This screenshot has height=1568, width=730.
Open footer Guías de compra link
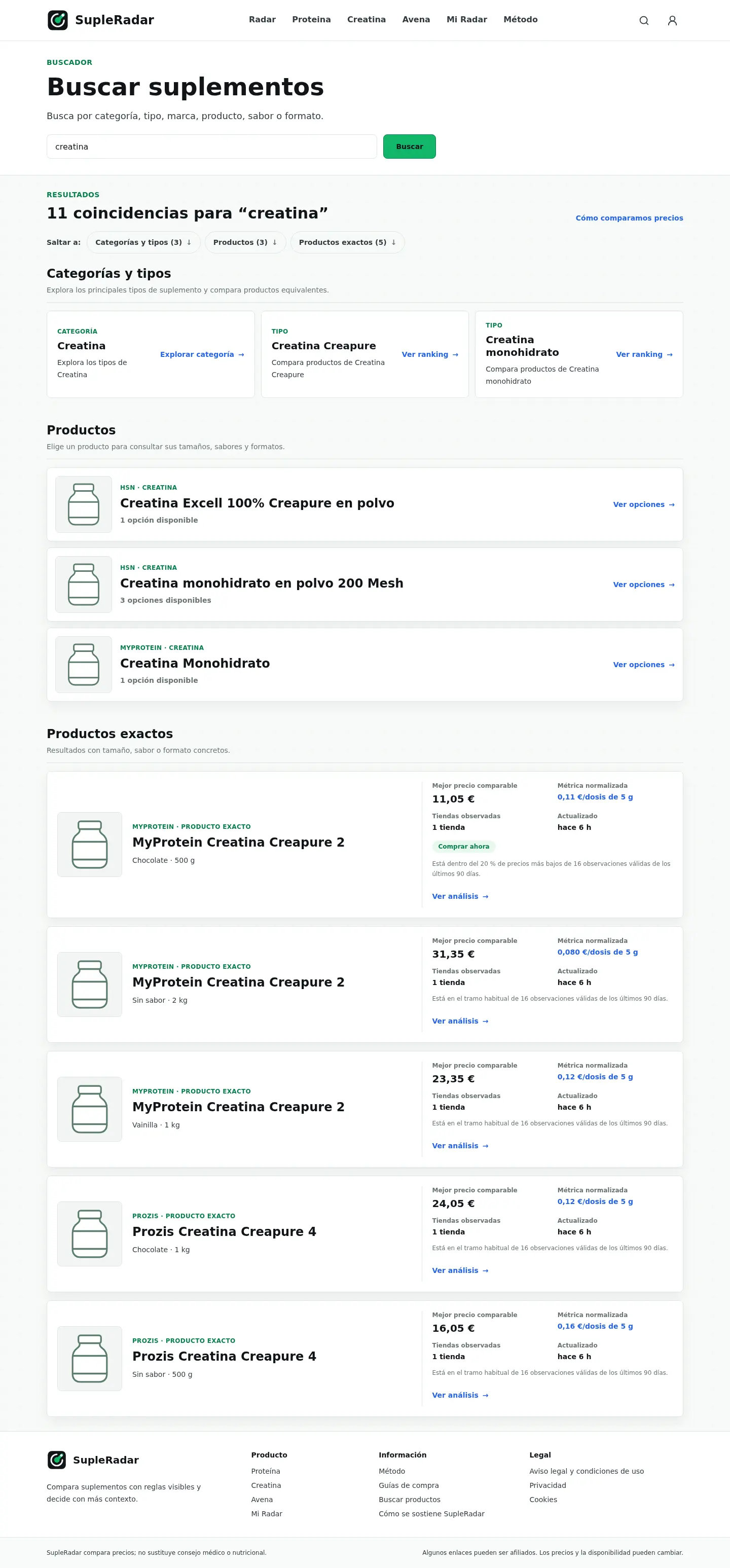(x=409, y=1485)
